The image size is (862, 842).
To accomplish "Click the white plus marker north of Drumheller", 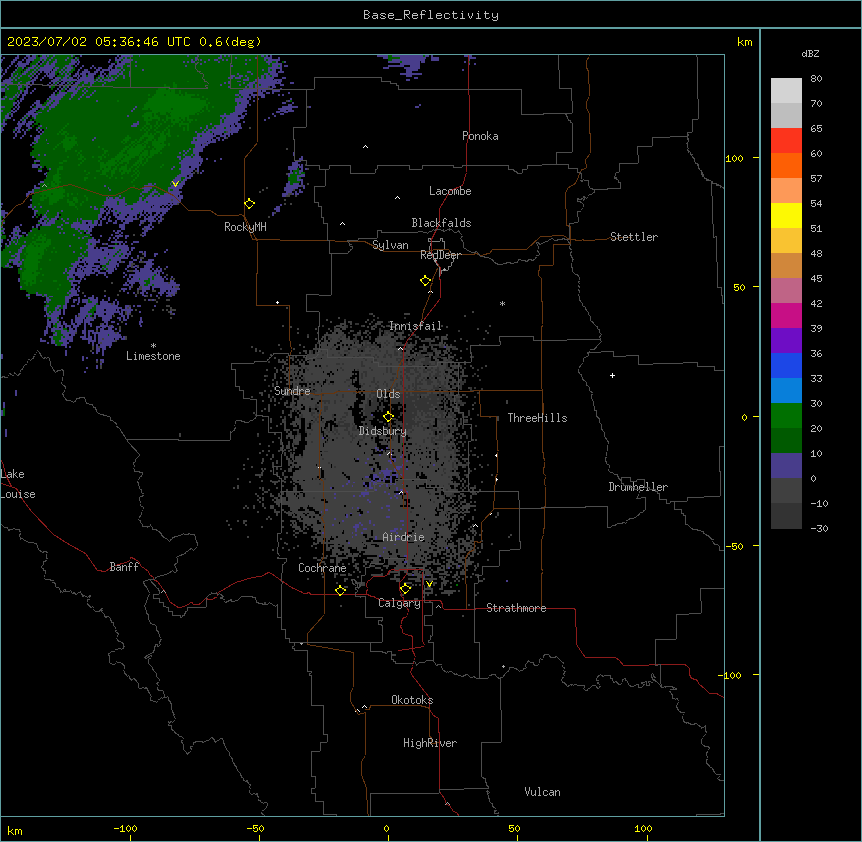I will (612, 375).
